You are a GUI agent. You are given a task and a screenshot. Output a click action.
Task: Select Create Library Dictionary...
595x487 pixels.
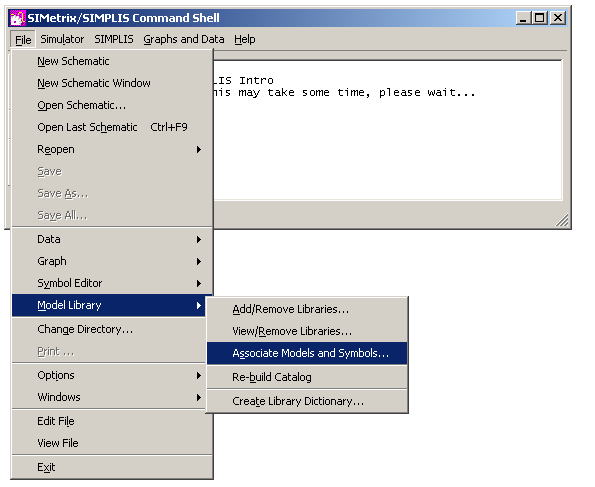point(307,401)
